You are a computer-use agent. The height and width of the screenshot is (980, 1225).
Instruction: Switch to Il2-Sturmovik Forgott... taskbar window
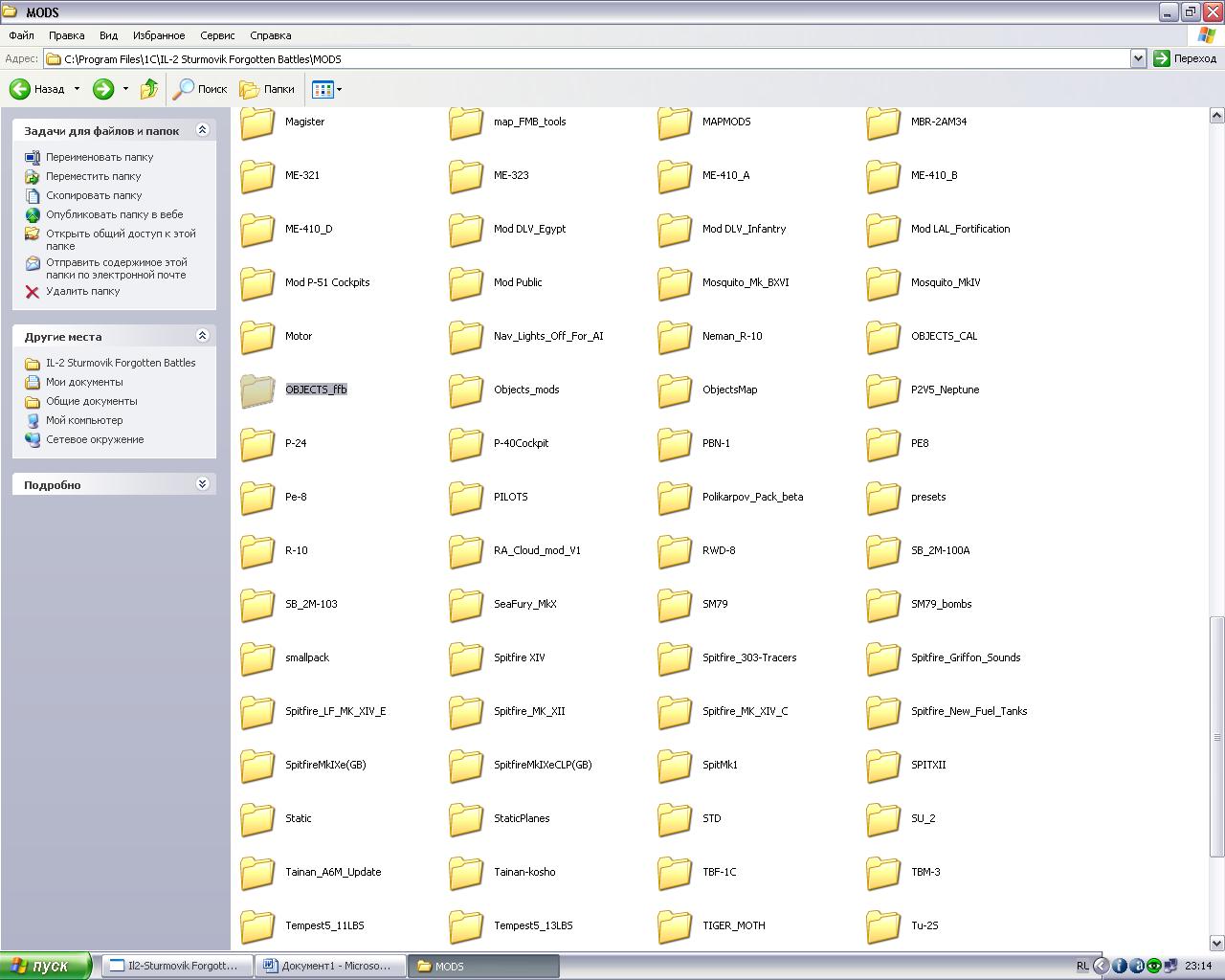pyautogui.click(x=178, y=966)
